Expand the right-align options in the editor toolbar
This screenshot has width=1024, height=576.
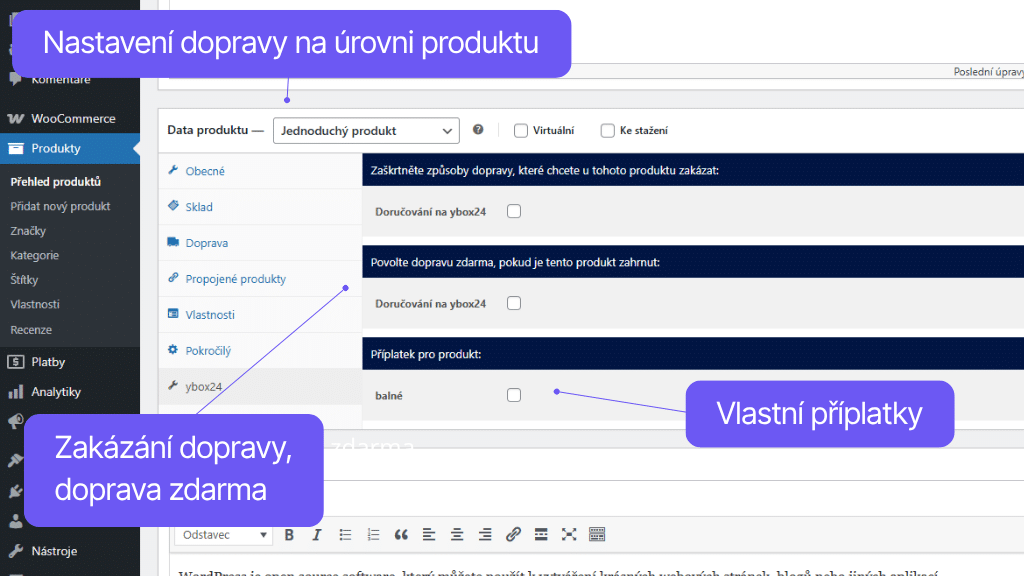(485, 534)
